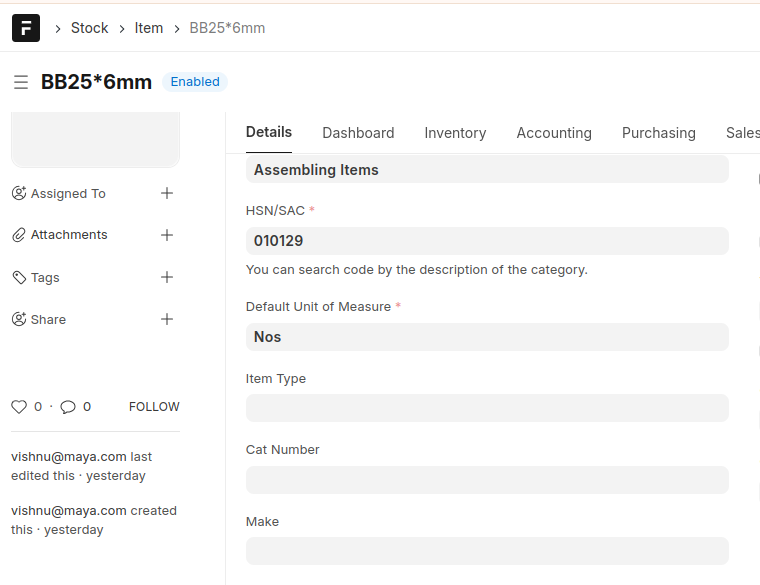The image size is (760, 585).
Task: Click the FOLLOW button
Action: point(154,407)
